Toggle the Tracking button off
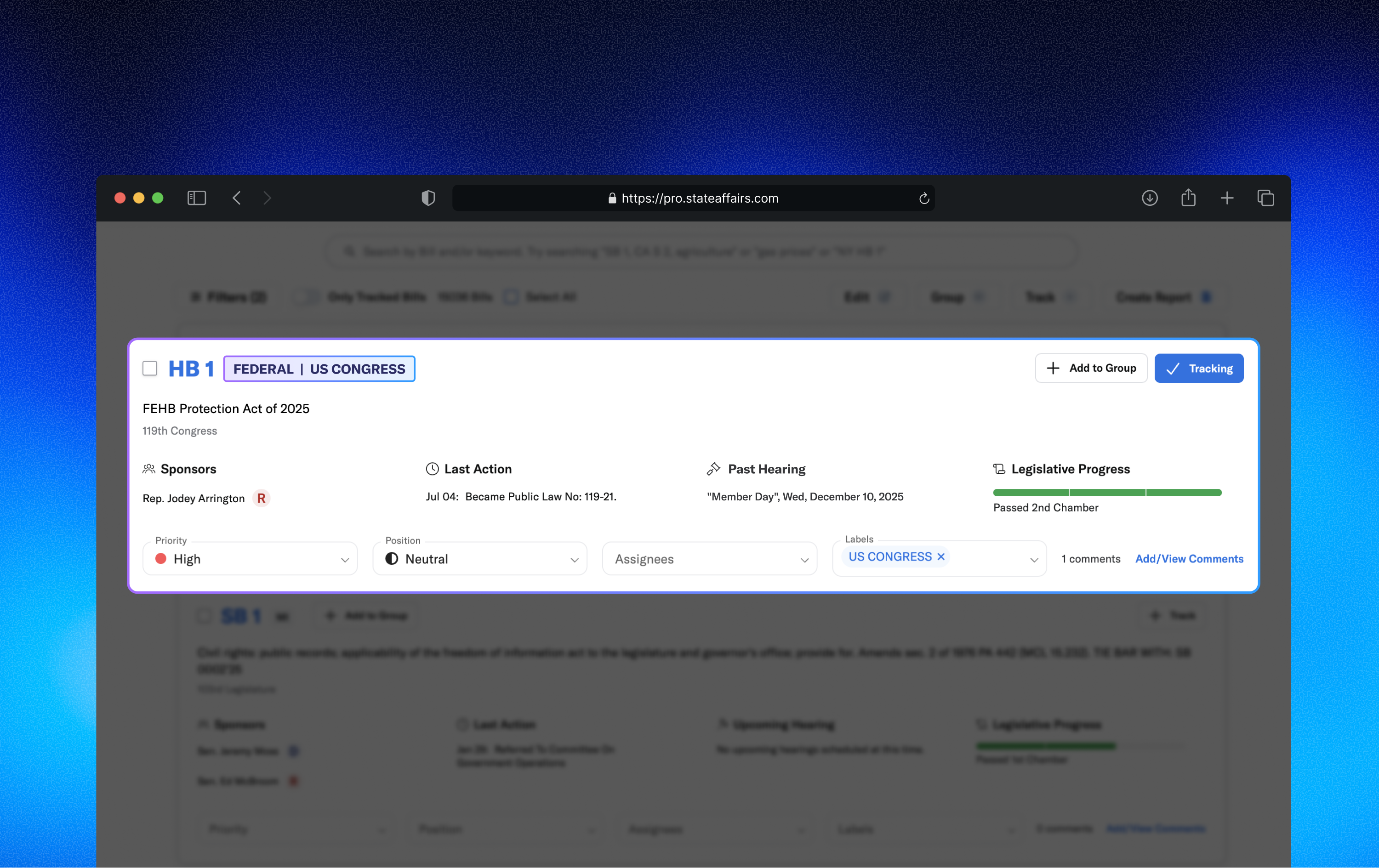Viewport: 1379px width, 868px height. click(x=1199, y=368)
